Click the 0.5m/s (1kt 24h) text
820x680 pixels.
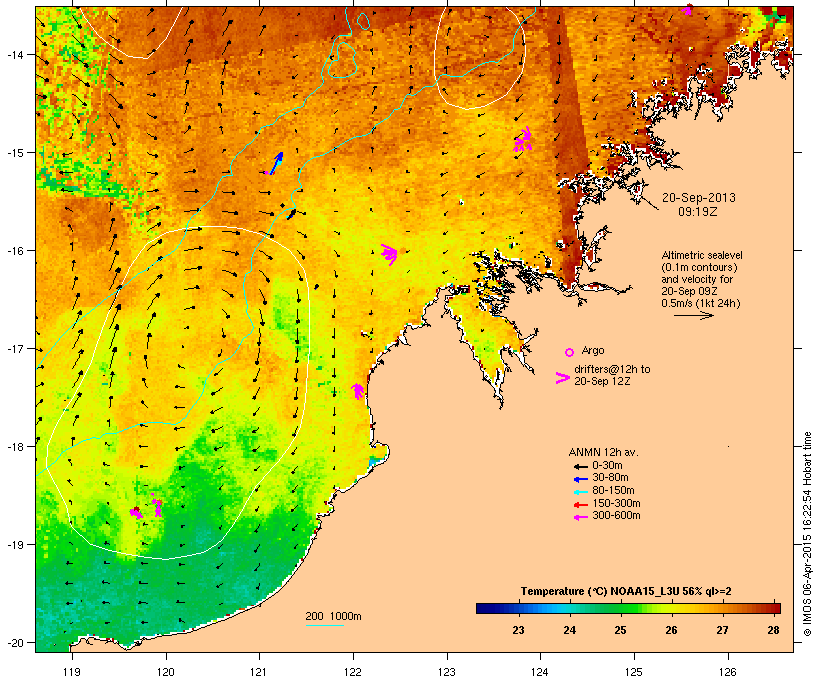701,303
